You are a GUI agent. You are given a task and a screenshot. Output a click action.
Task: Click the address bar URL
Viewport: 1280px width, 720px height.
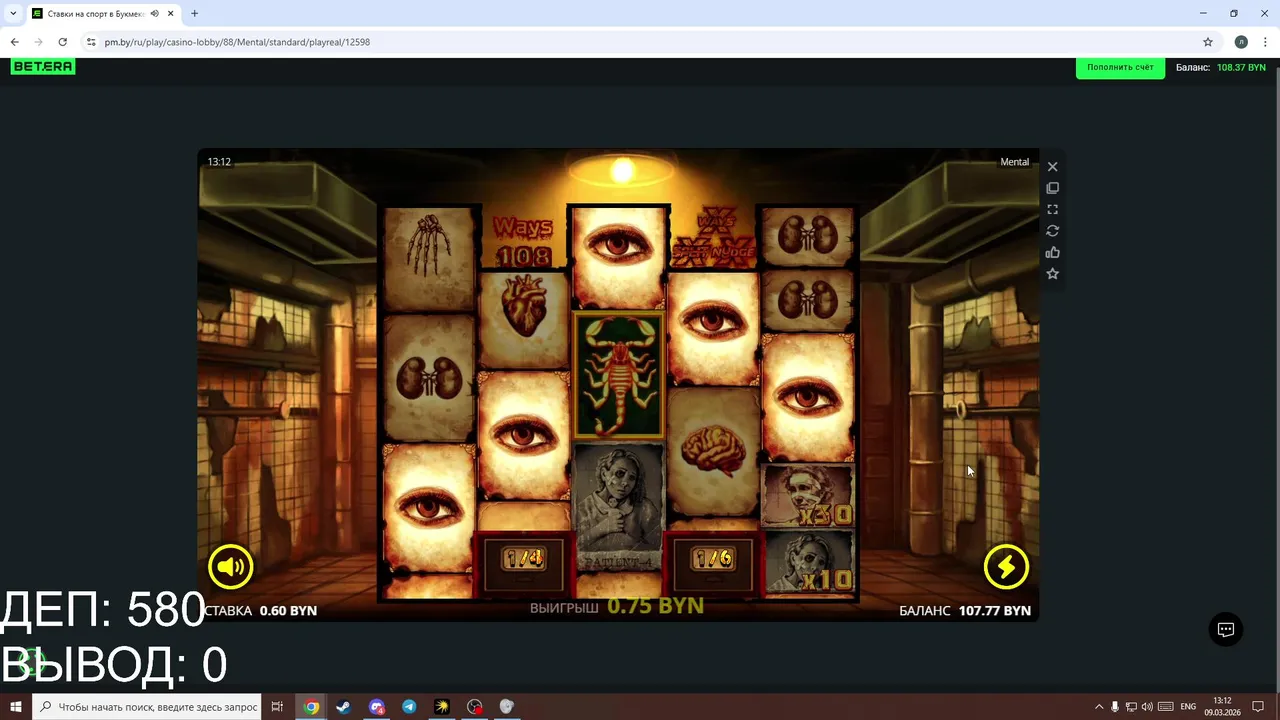pos(237,42)
